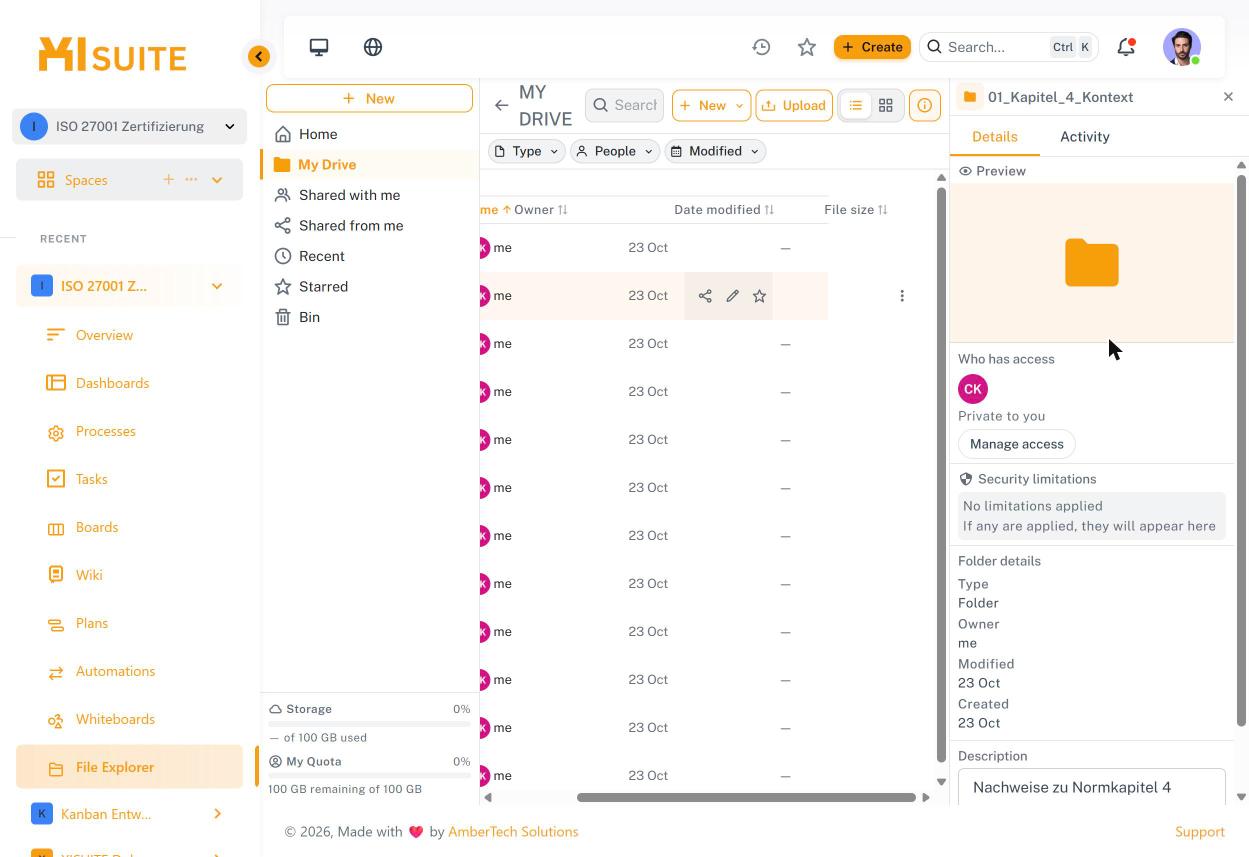Image resolution: width=1249 pixels, height=857 pixels.
Task: Click Manage access button
Action: pyautogui.click(x=1016, y=444)
